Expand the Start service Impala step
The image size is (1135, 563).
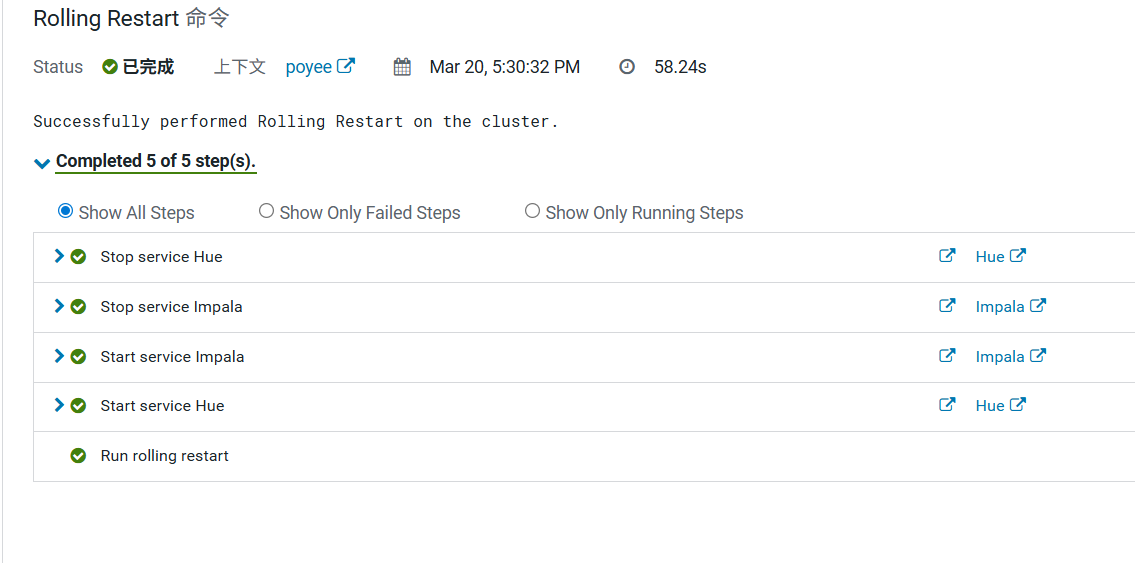pyautogui.click(x=59, y=356)
